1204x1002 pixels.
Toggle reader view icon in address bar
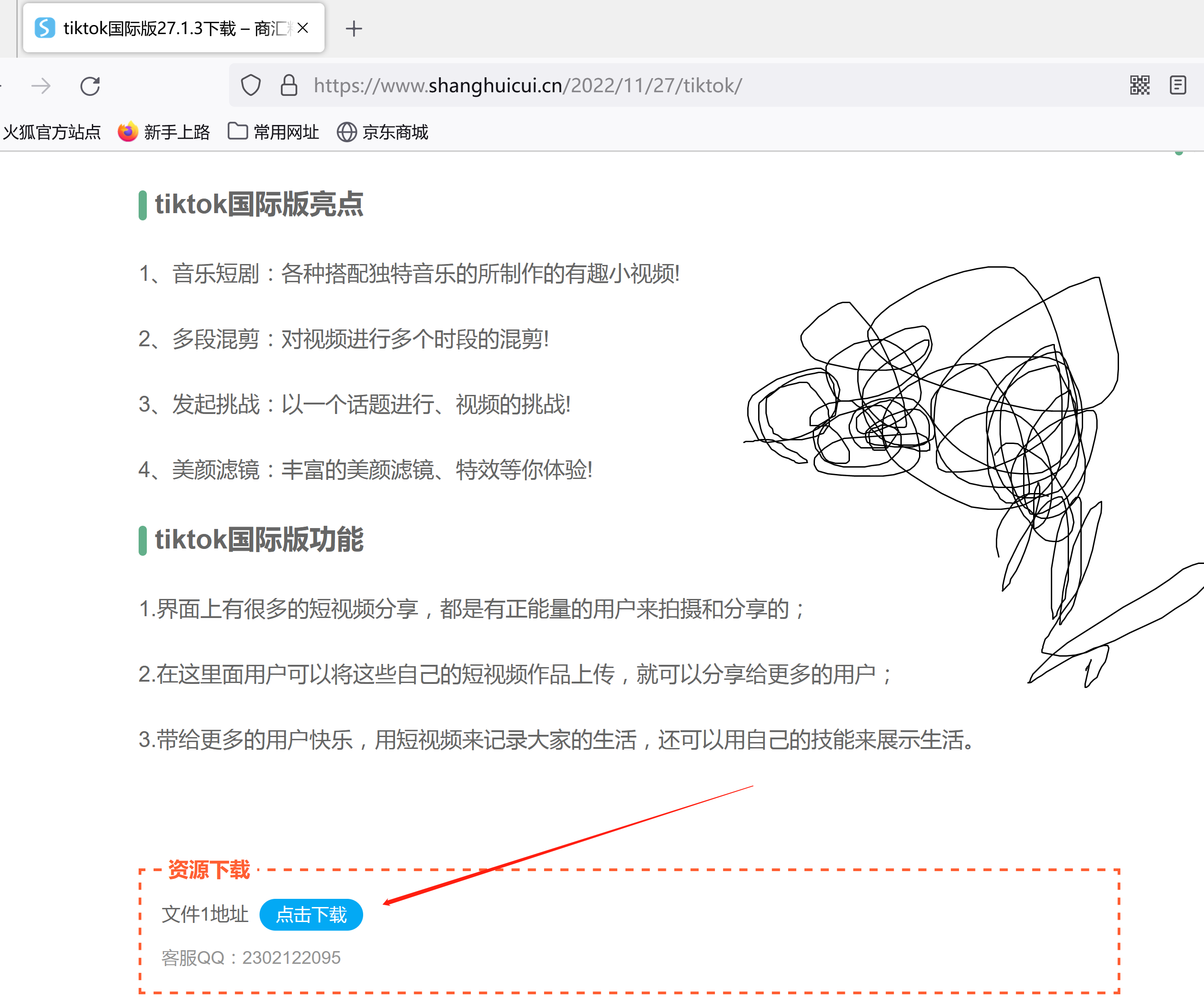click(x=1178, y=85)
